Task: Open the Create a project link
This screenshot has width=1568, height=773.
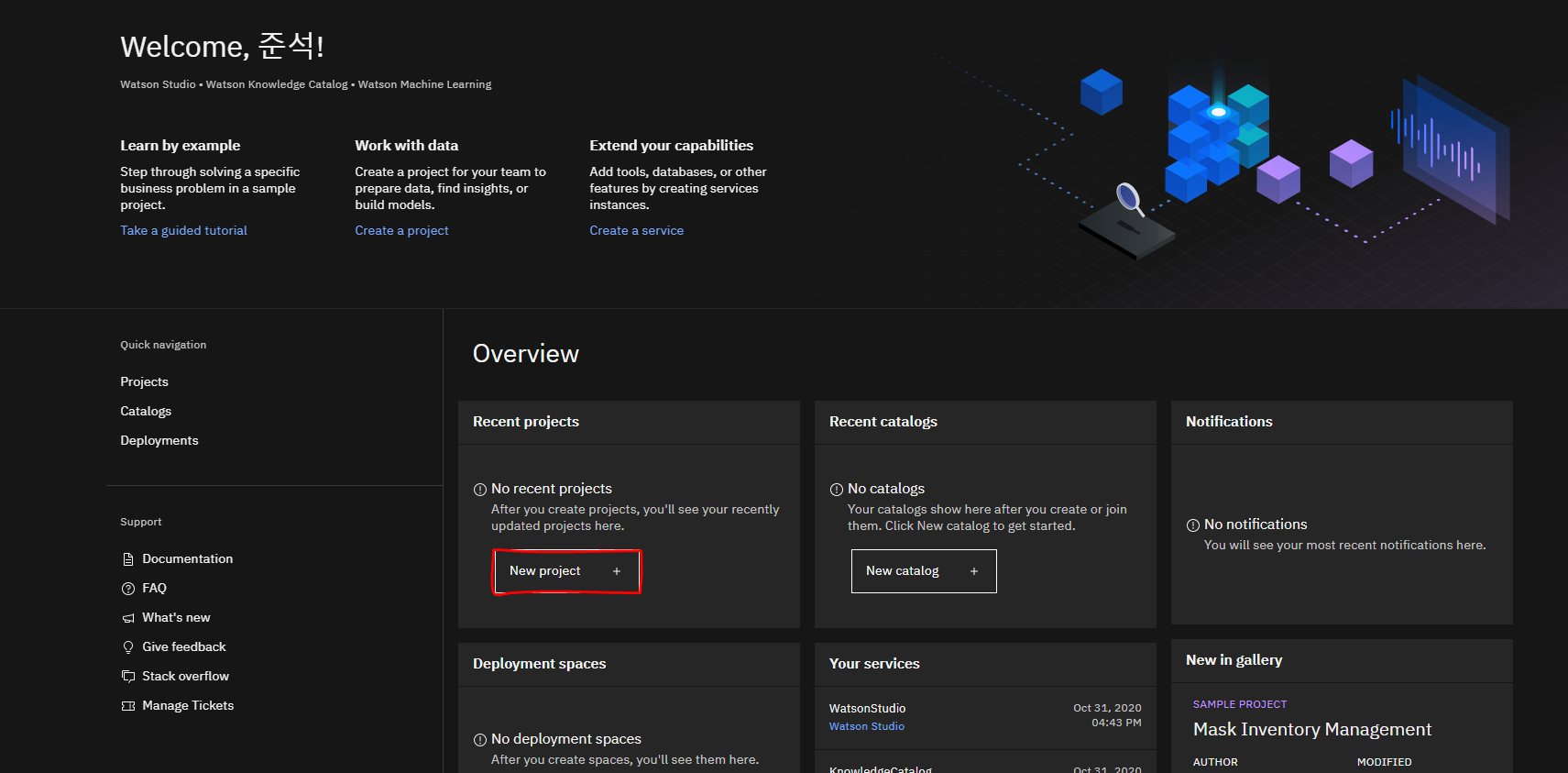Action: pyautogui.click(x=401, y=230)
